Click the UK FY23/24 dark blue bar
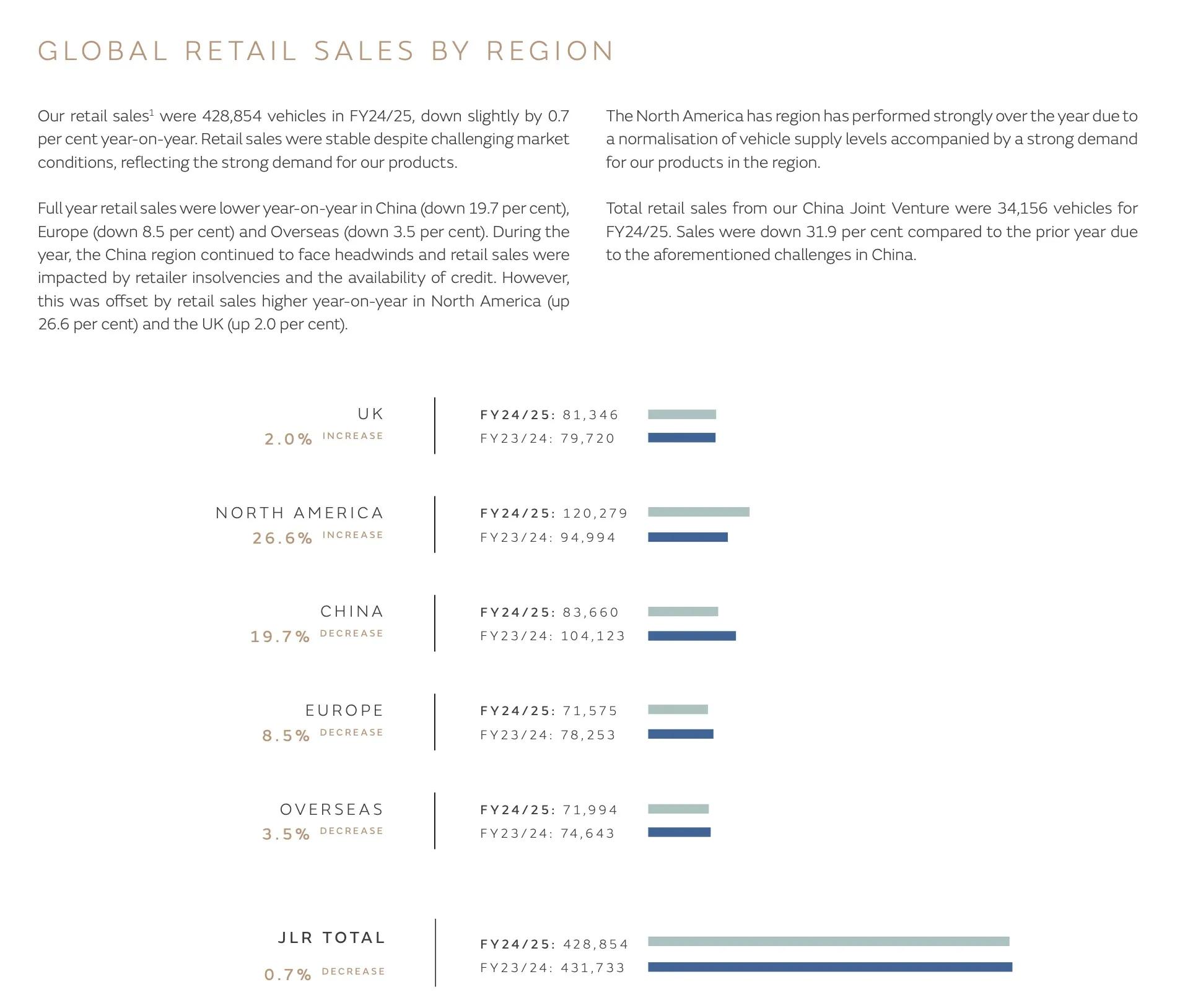 [681, 438]
